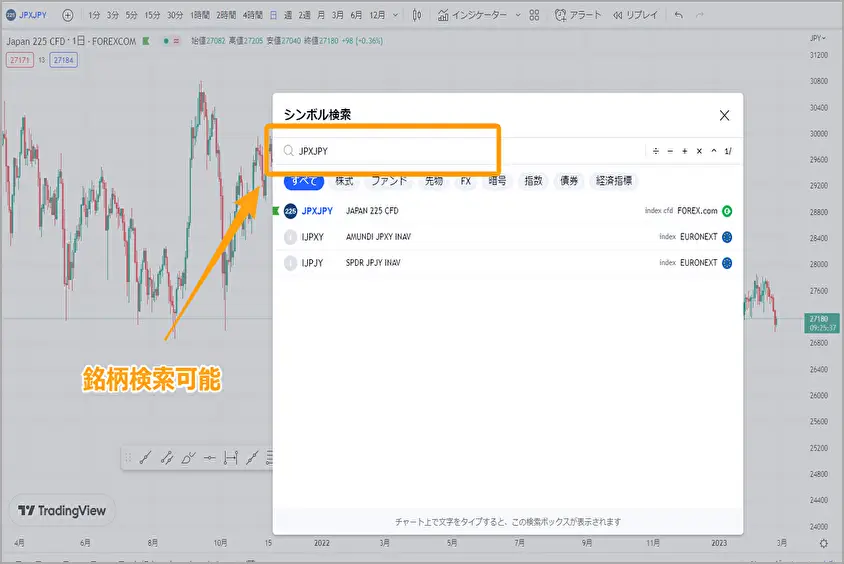Click the undo arrow icon
This screenshot has width=844, height=564.
679,15
